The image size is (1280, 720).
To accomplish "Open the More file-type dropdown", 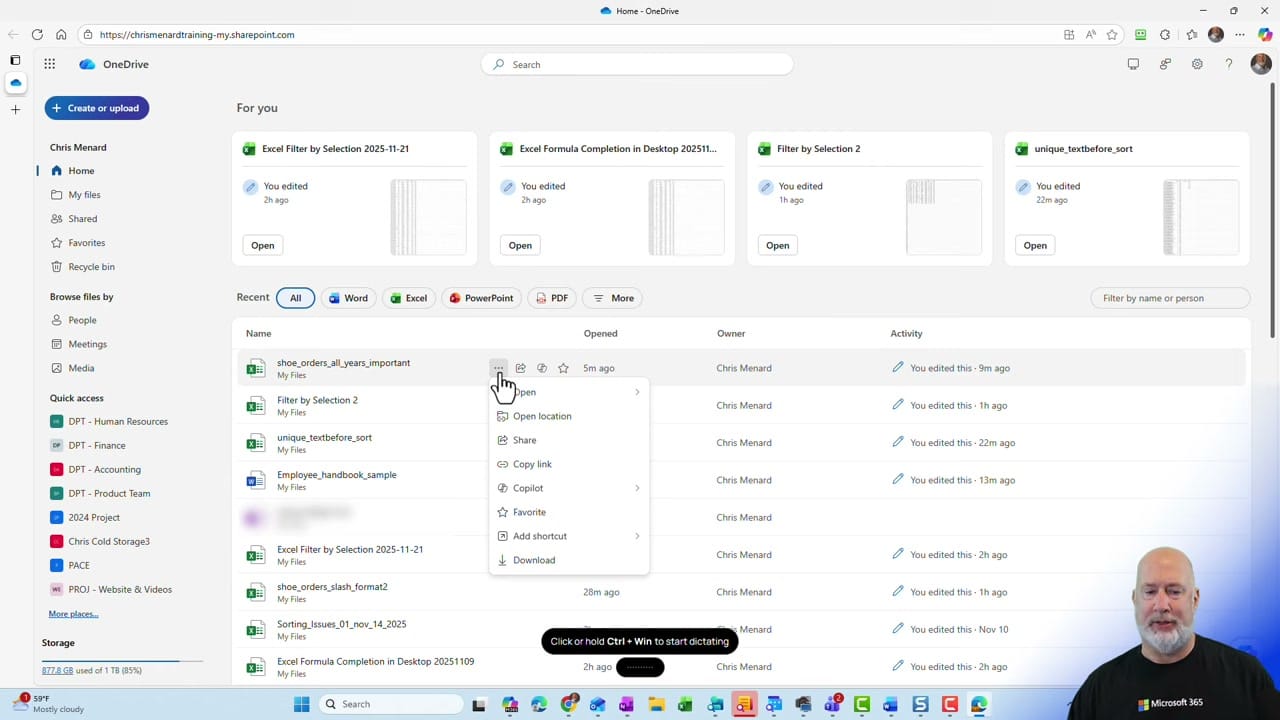I will coord(612,298).
